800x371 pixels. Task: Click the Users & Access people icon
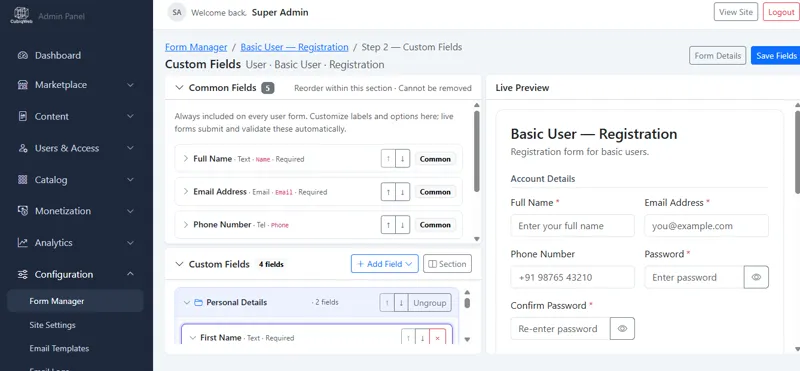pyautogui.click(x=22, y=149)
